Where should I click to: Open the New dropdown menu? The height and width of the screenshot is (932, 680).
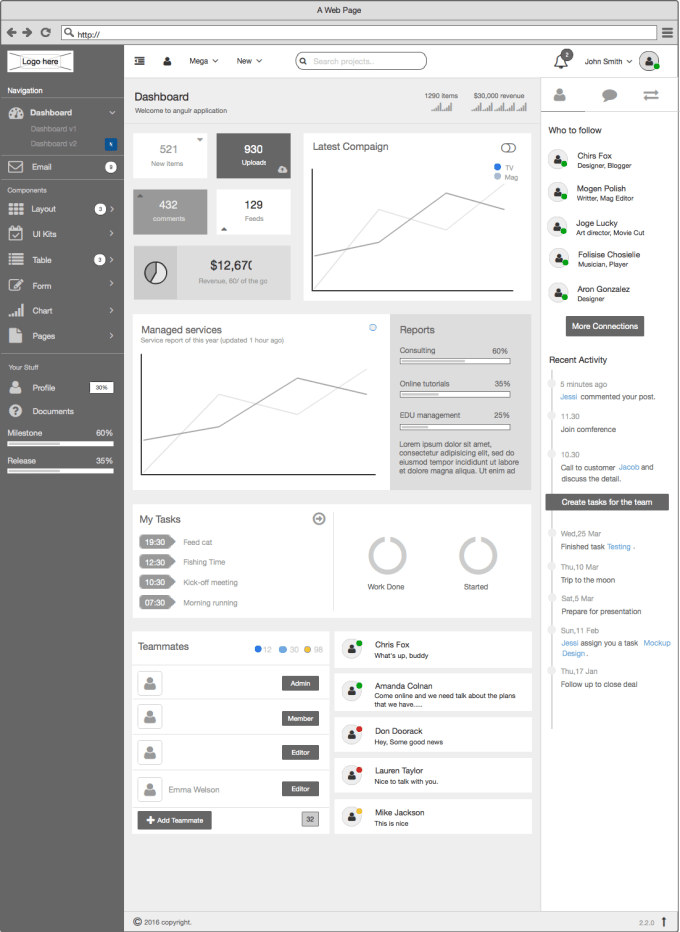(x=249, y=61)
